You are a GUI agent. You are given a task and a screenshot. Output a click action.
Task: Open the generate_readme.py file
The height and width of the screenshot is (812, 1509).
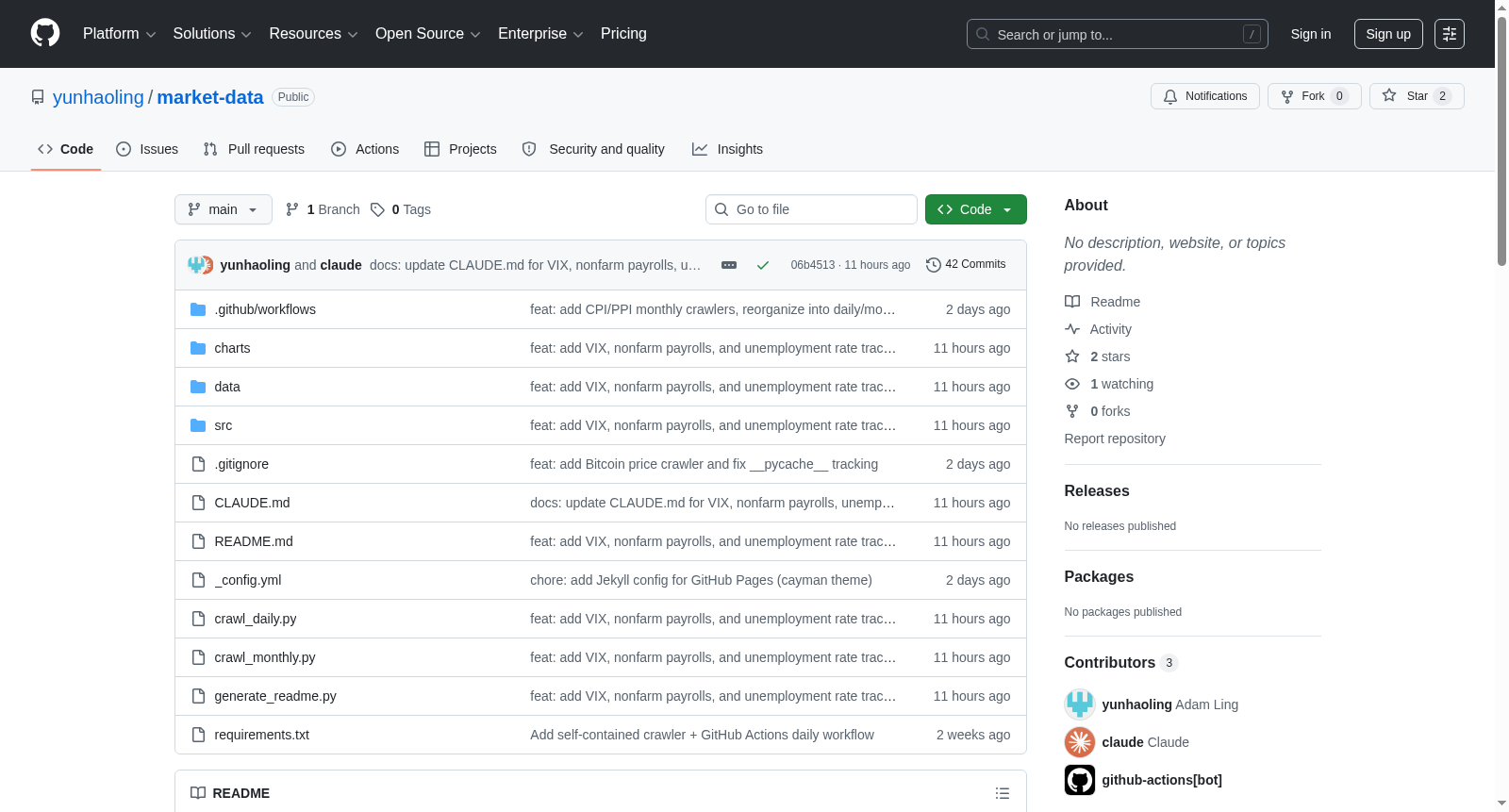coord(275,696)
